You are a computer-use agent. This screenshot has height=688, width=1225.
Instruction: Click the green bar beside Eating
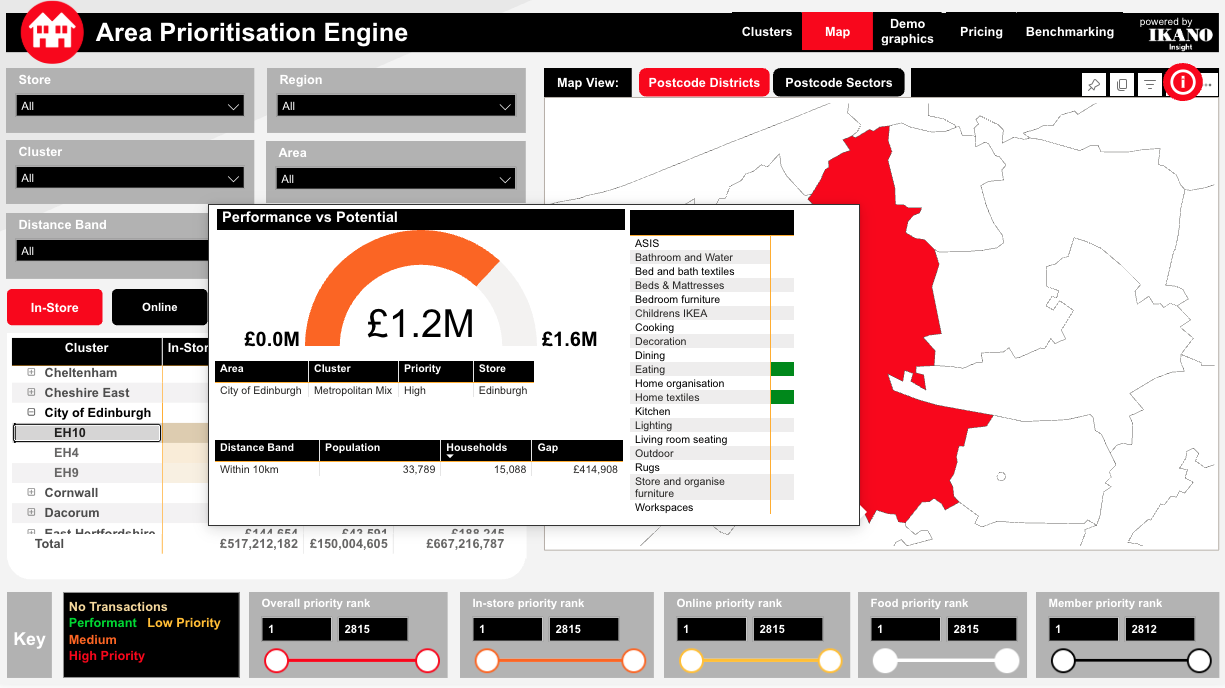[x=782, y=369]
